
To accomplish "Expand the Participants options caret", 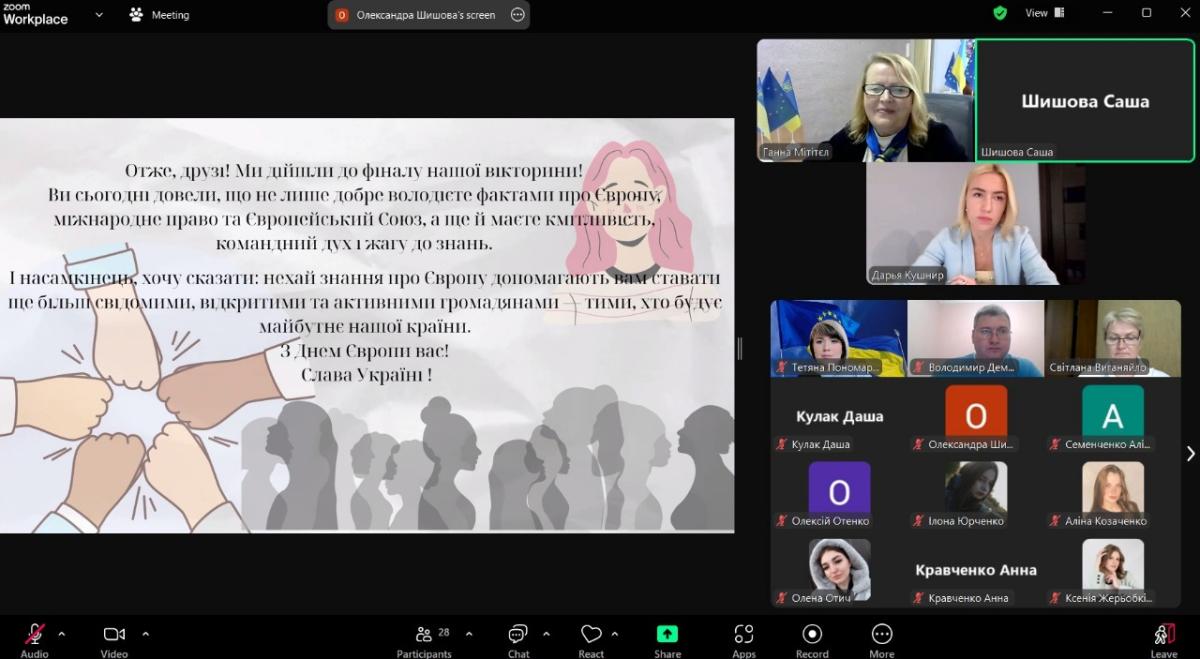I will point(469,634).
